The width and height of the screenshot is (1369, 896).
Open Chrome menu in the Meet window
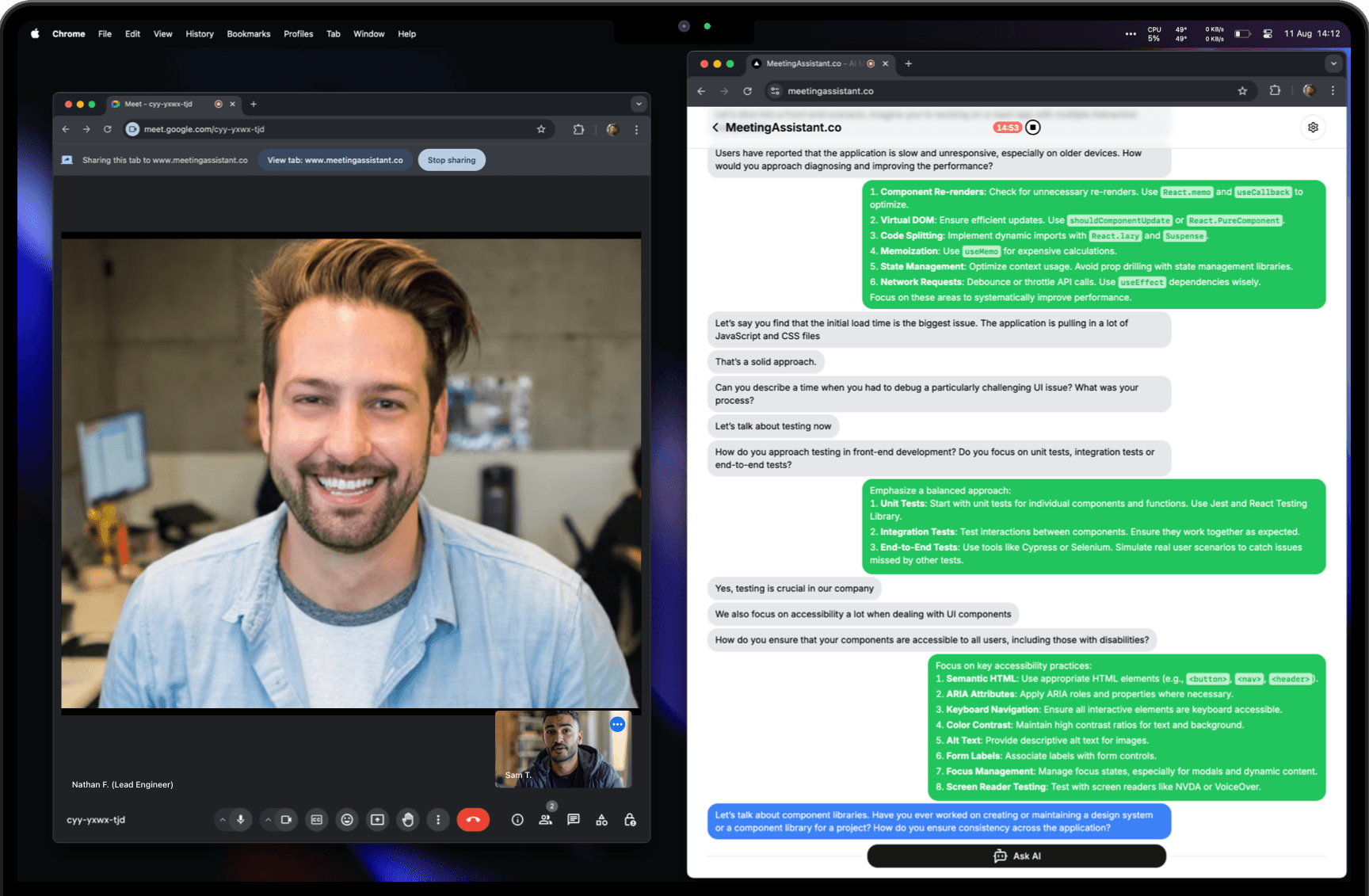point(636,129)
